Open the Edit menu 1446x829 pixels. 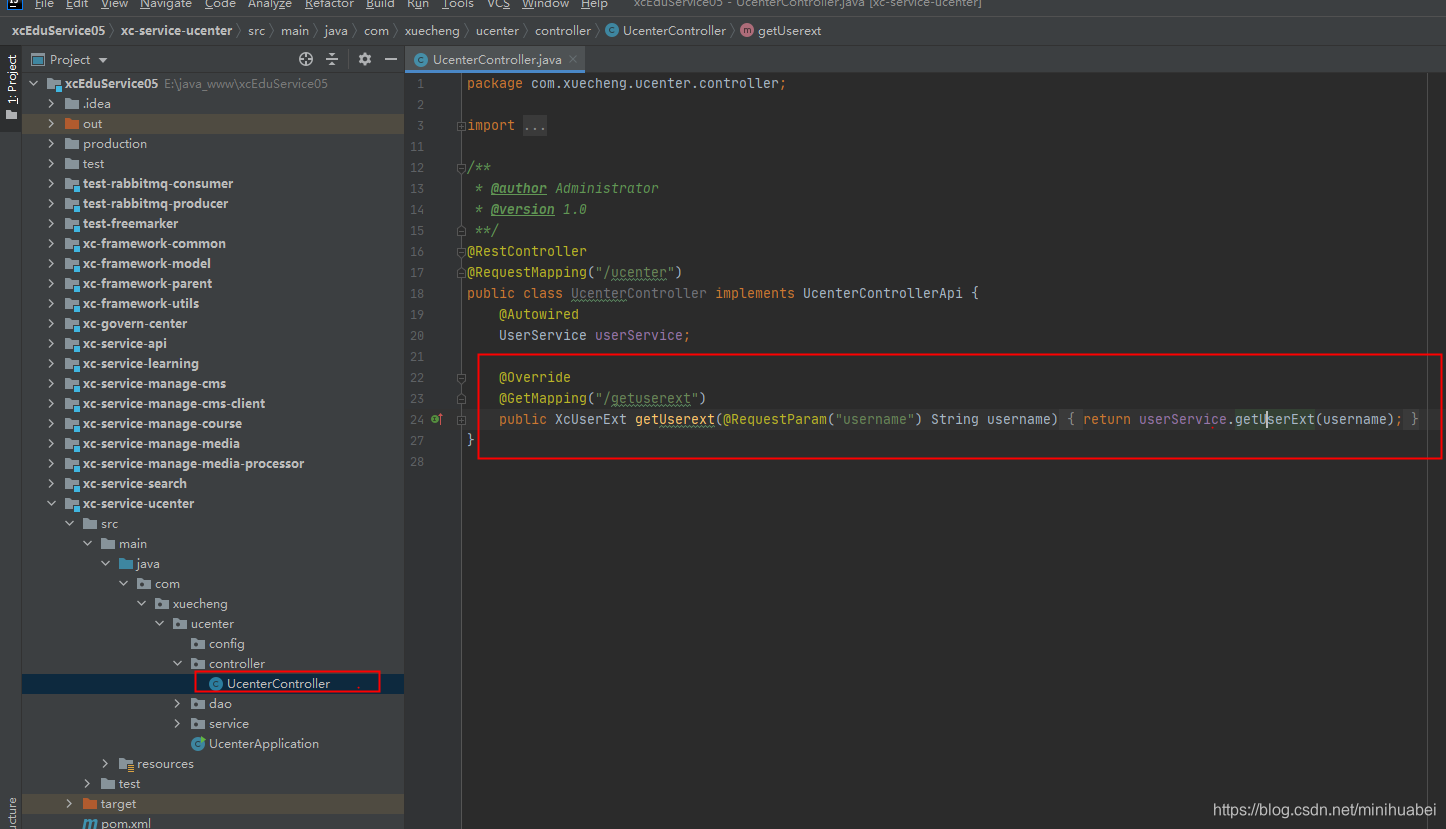[77, 4]
